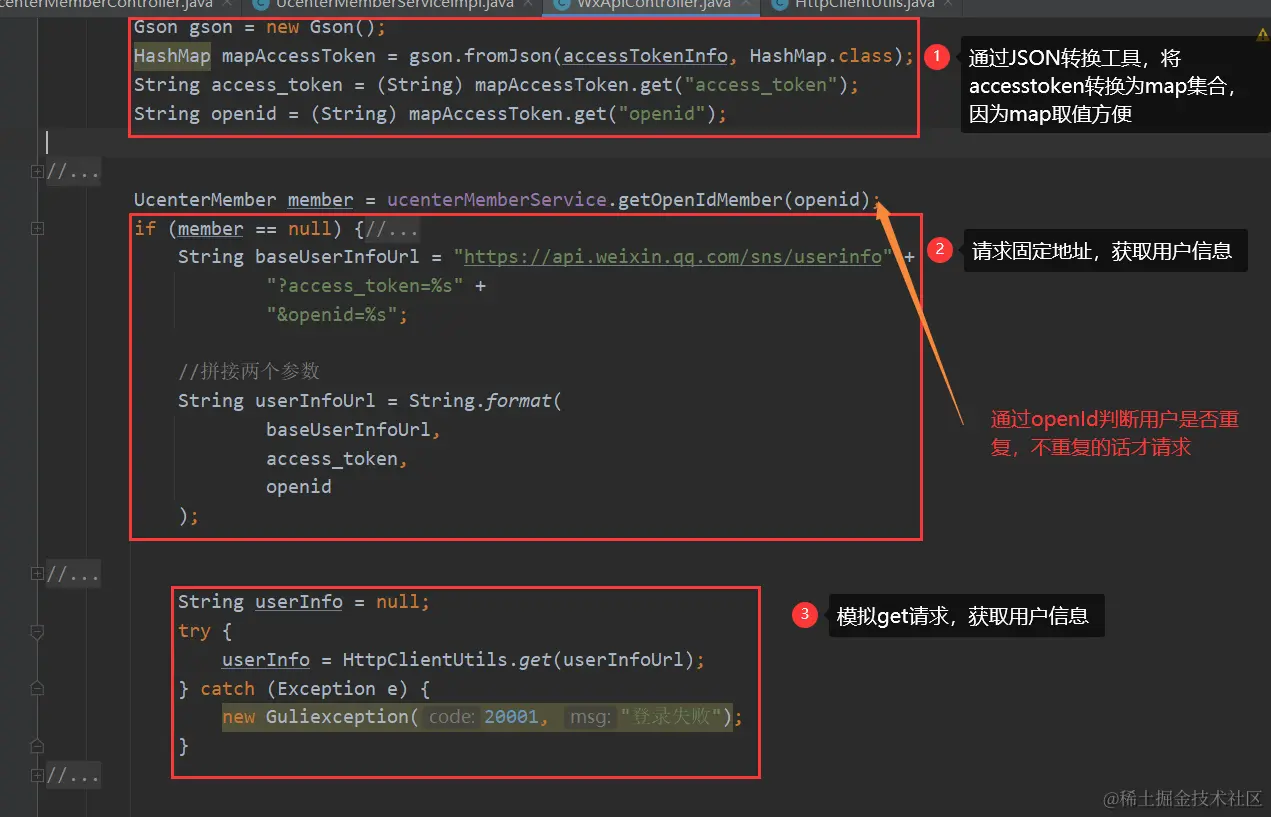1271x817 pixels.
Task: Click the //拼接两个参数 comment
Action: pos(249,371)
